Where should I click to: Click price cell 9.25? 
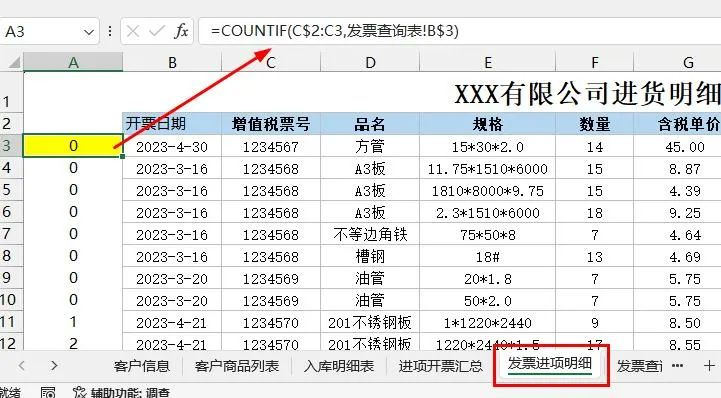point(678,213)
